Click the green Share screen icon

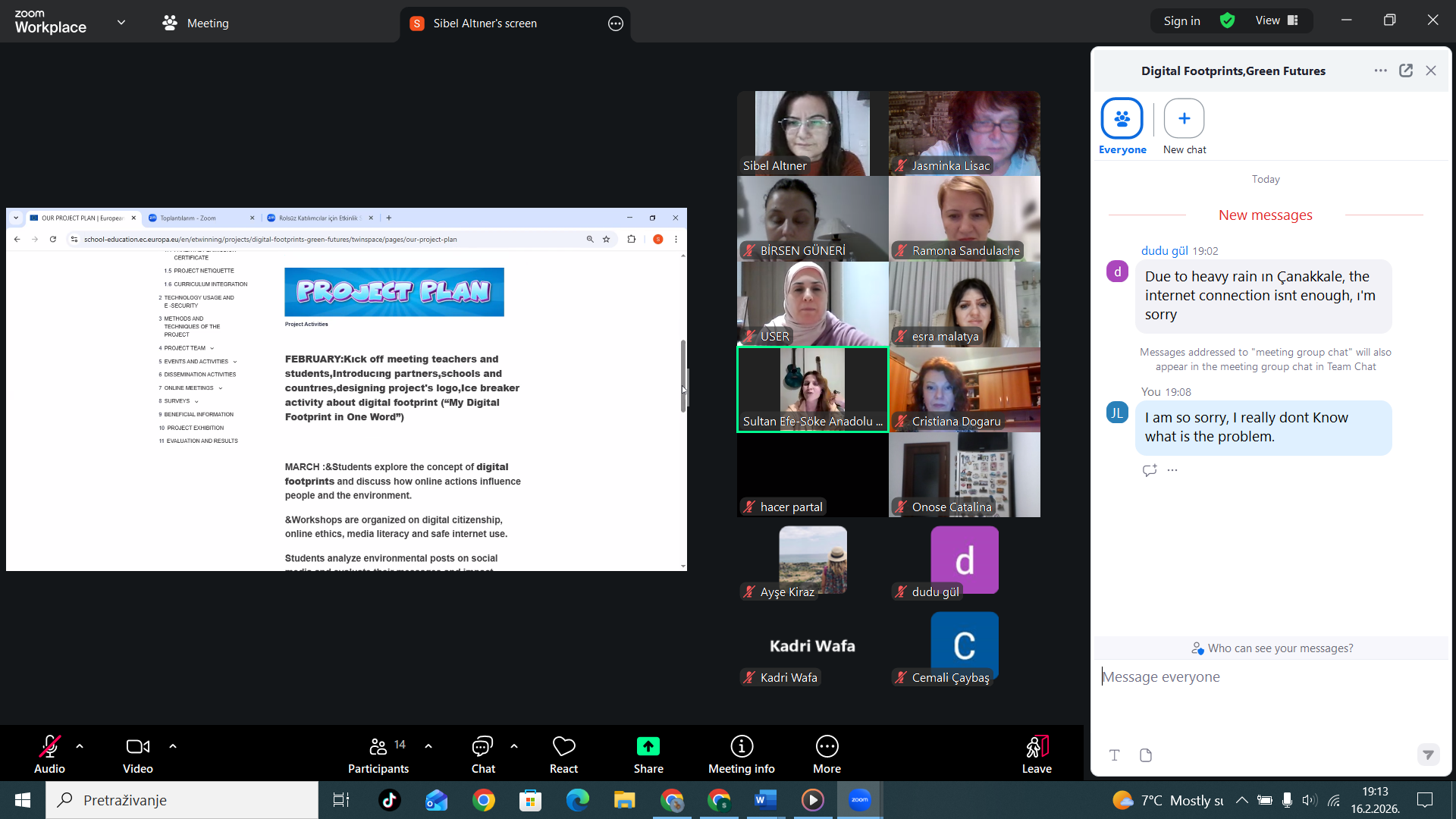tap(648, 746)
